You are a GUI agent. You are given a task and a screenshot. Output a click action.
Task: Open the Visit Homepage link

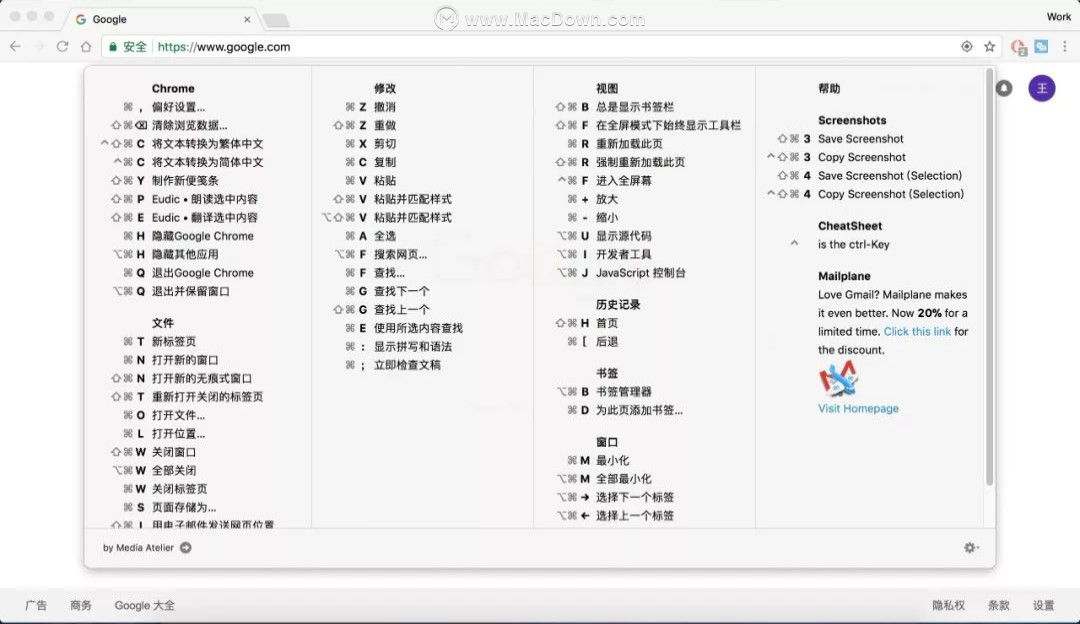(858, 408)
